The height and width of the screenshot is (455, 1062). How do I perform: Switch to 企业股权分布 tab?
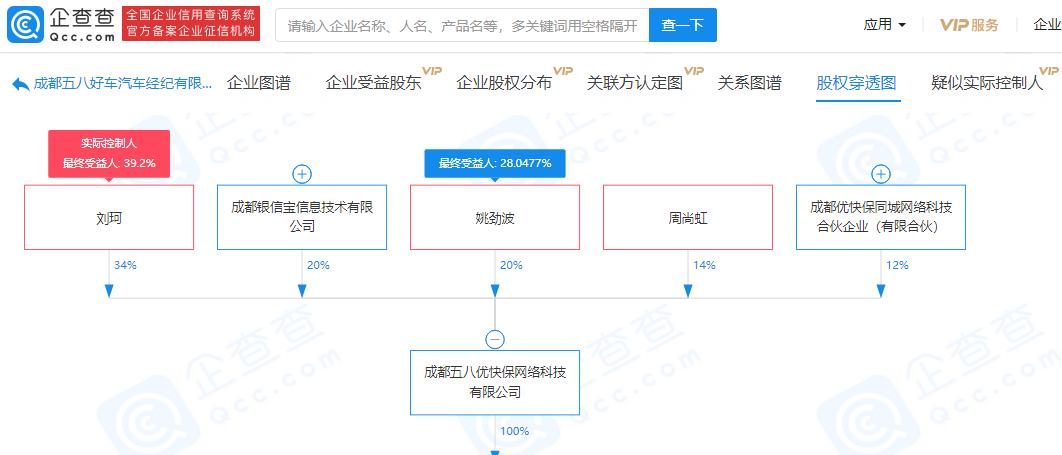[x=505, y=83]
